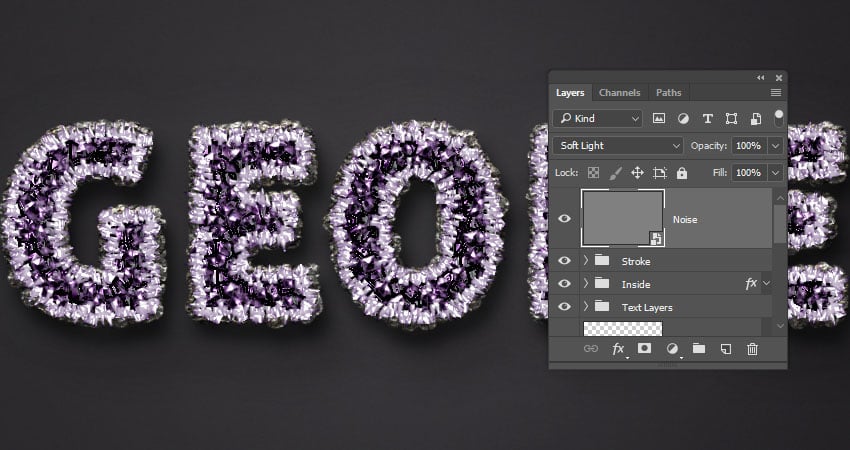This screenshot has height=450, width=850.
Task: Click the Fill label
Action: pyautogui.click(x=719, y=173)
